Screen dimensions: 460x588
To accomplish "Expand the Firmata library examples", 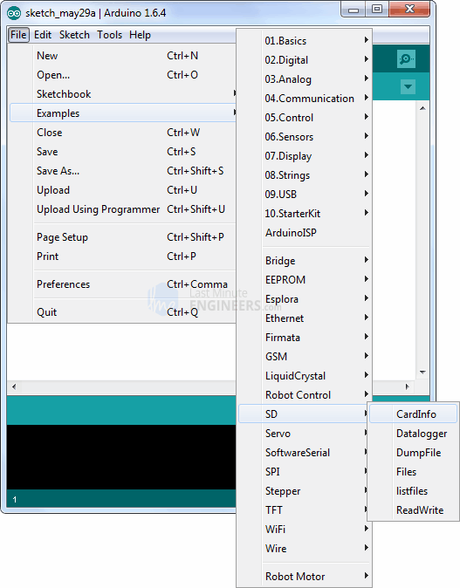I will tap(305, 337).
